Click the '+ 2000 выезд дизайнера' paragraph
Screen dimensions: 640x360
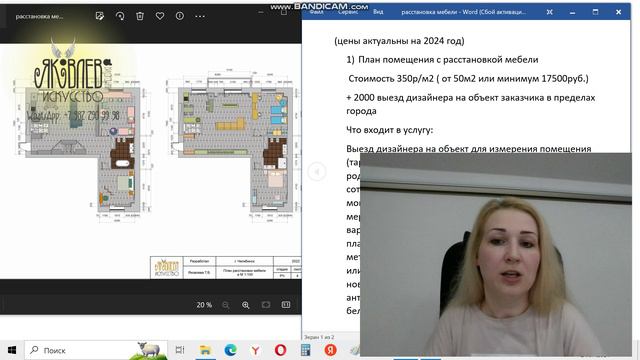point(471,104)
